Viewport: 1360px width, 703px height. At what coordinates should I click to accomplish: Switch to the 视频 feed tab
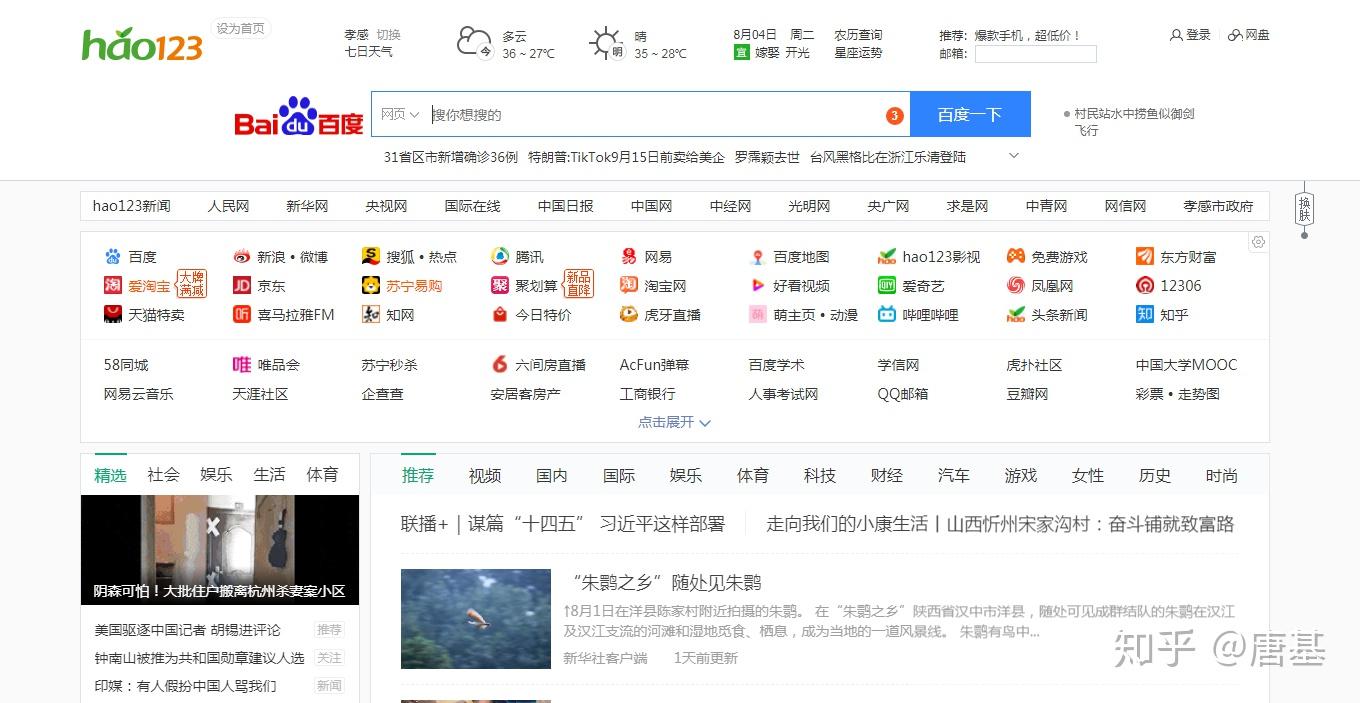pos(485,476)
